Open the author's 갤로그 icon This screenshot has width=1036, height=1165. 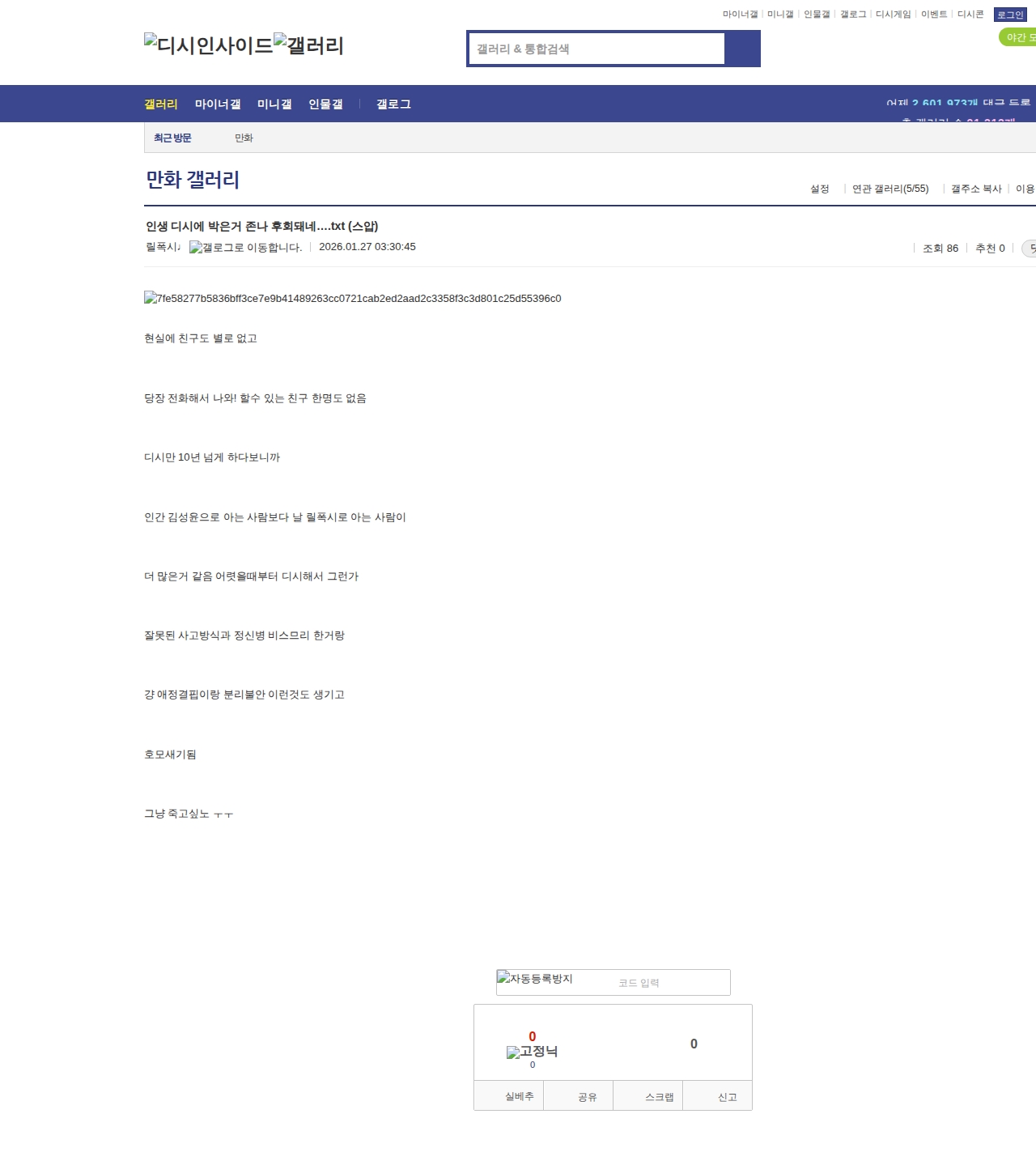pyautogui.click(x=245, y=248)
